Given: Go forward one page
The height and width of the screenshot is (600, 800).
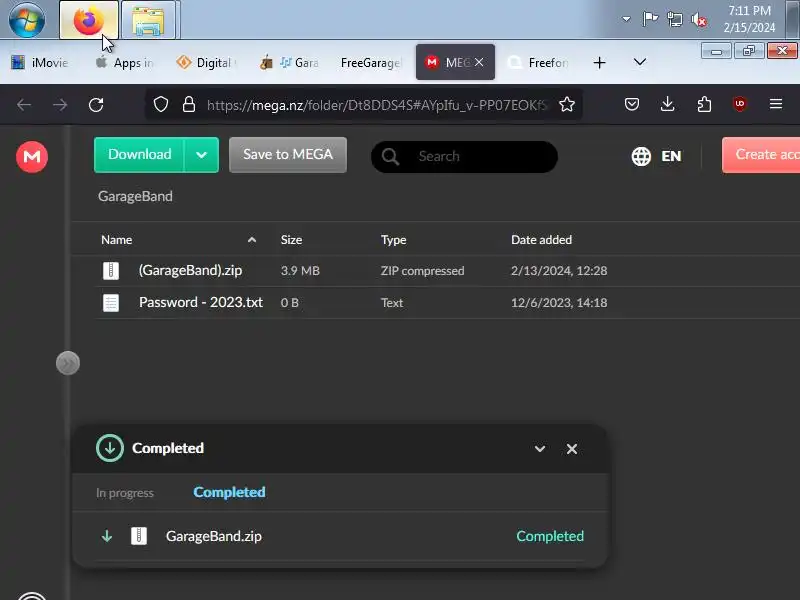Looking at the screenshot, I should 60,105.
